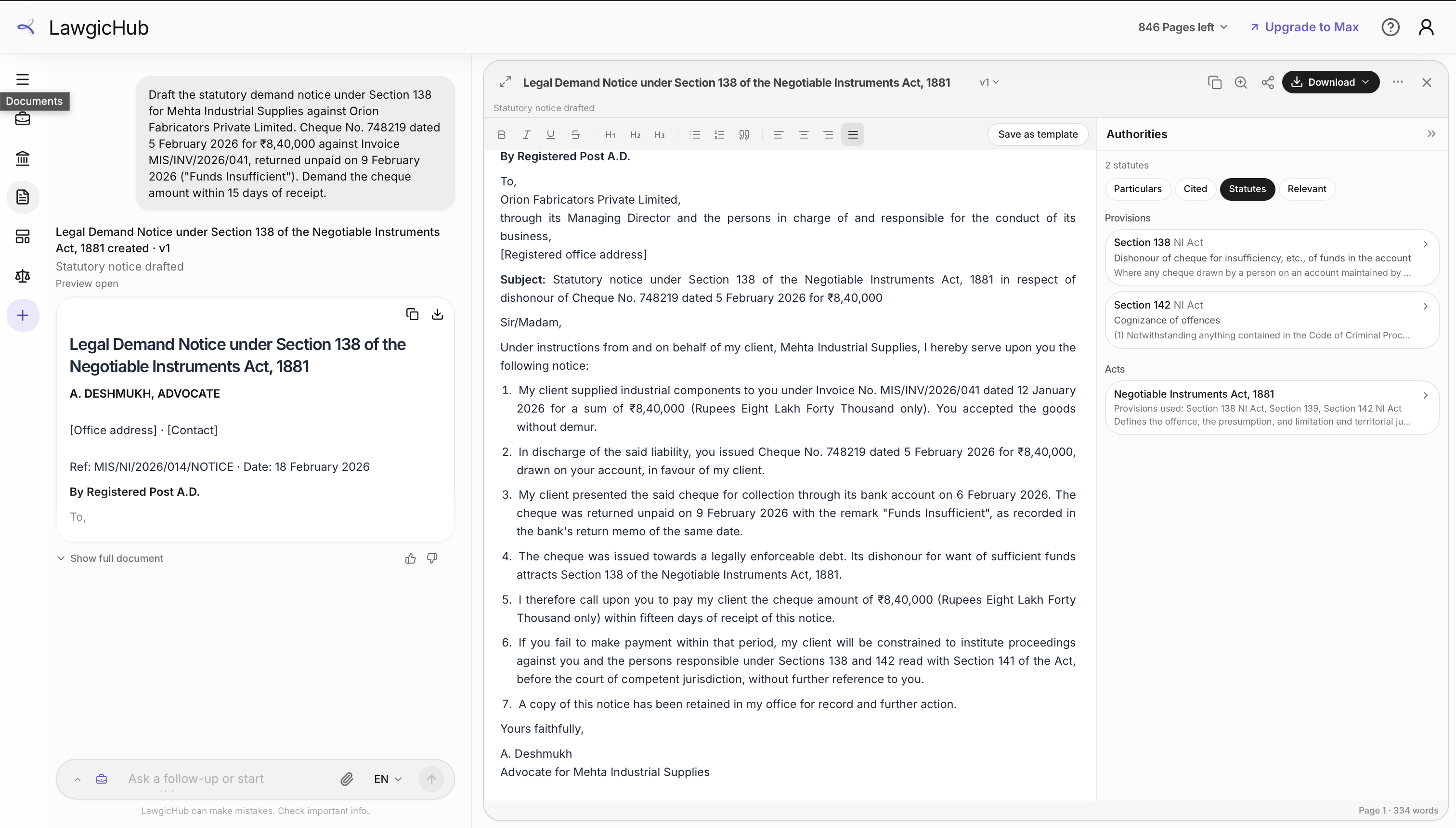Switch to the Relevant tab
This screenshot has width=1456, height=828.
click(x=1306, y=189)
